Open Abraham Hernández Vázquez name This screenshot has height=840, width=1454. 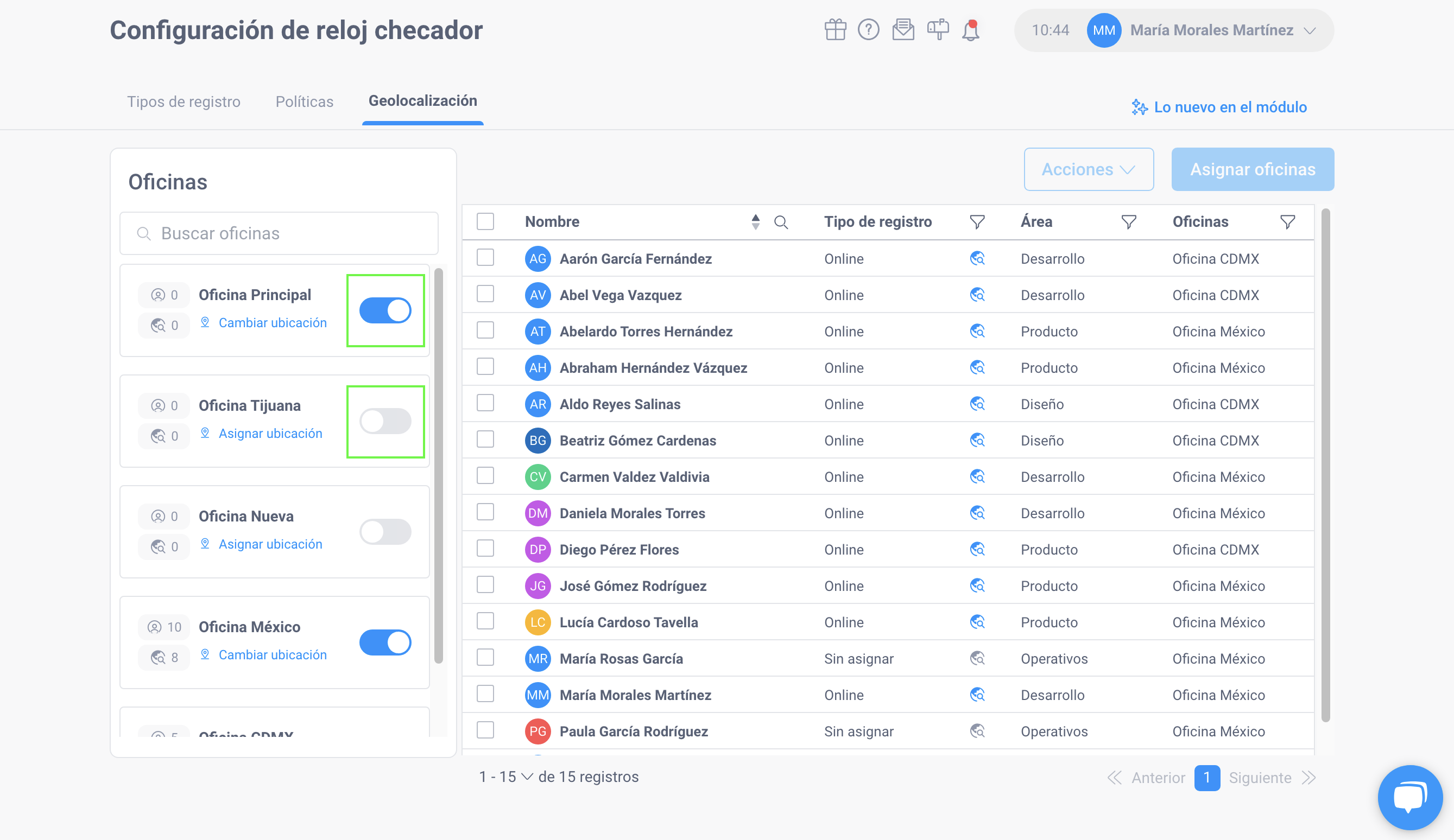pos(653,368)
